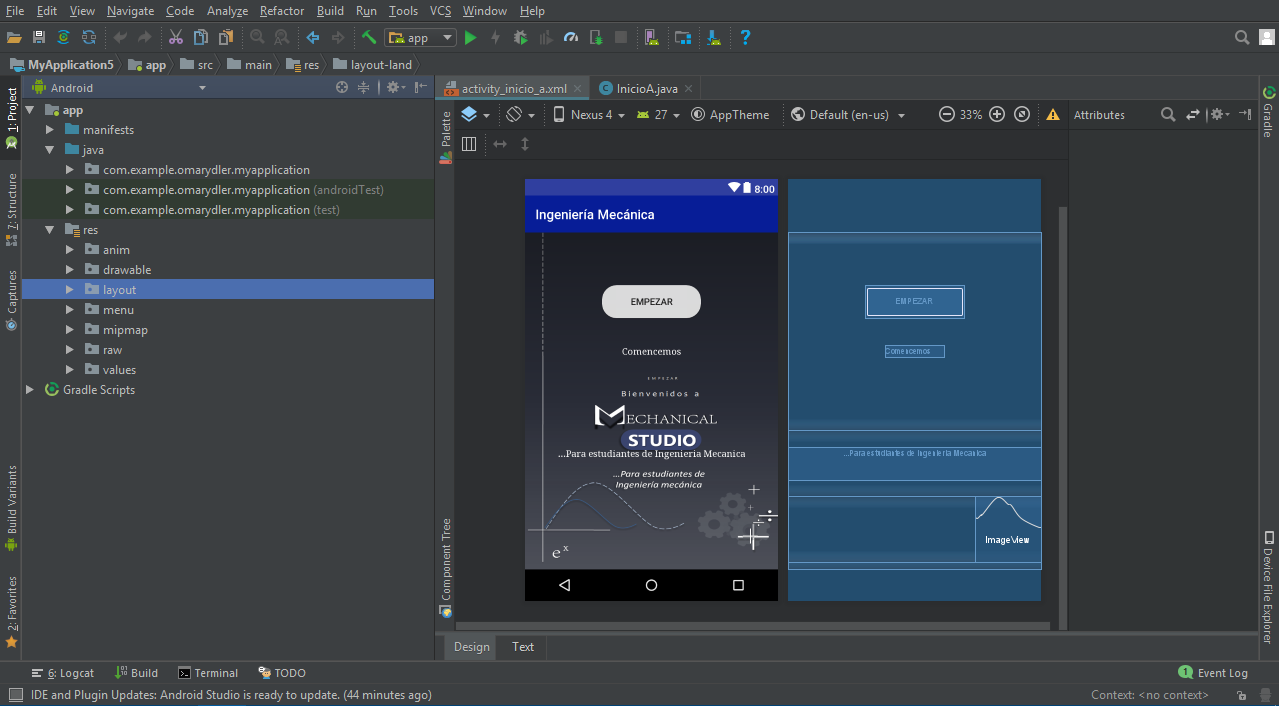Open the Android project view dropdown
Viewport: 1279px width, 706px height.
coord(120,88)
